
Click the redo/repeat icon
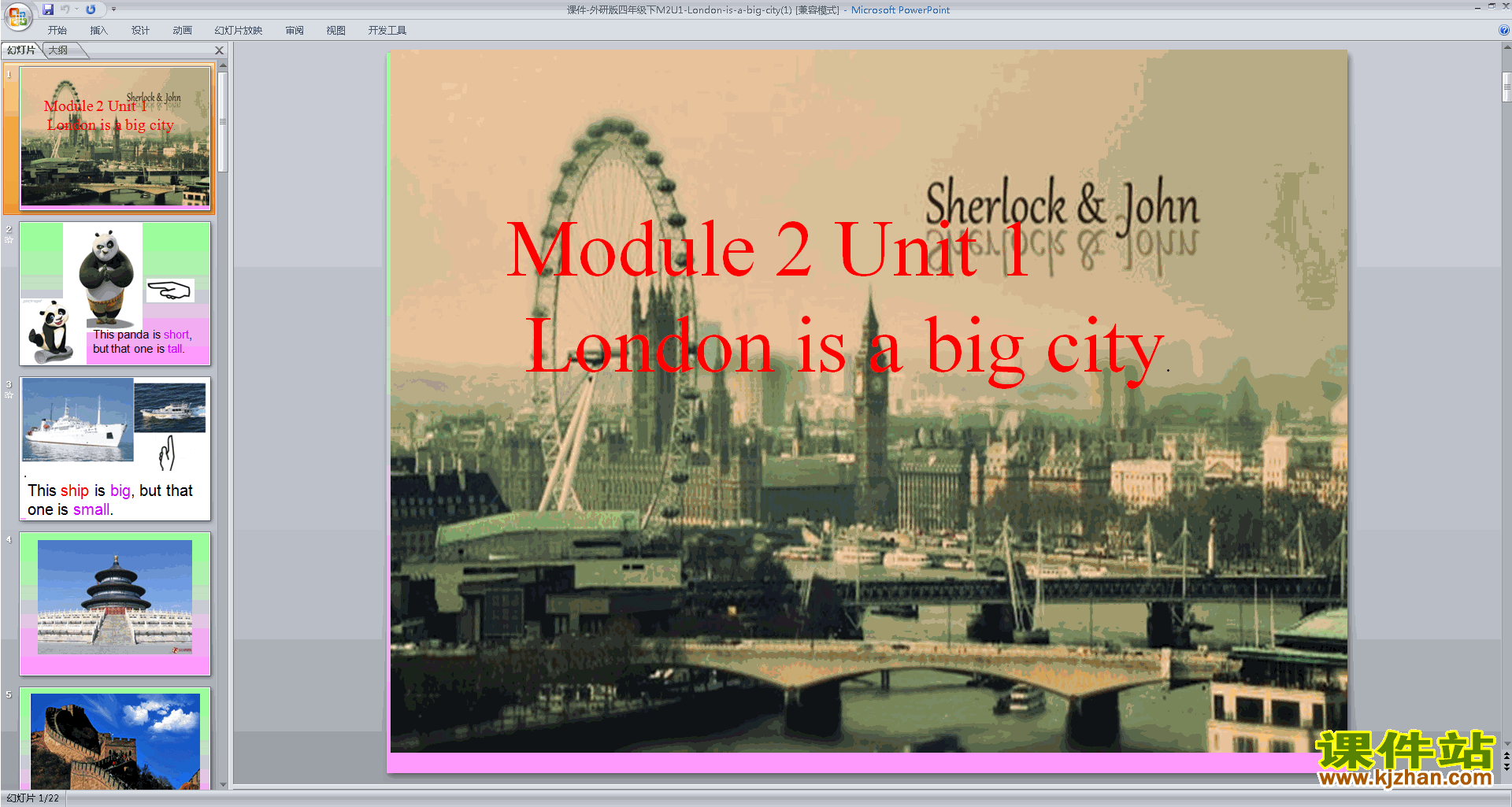pos(91,9)
